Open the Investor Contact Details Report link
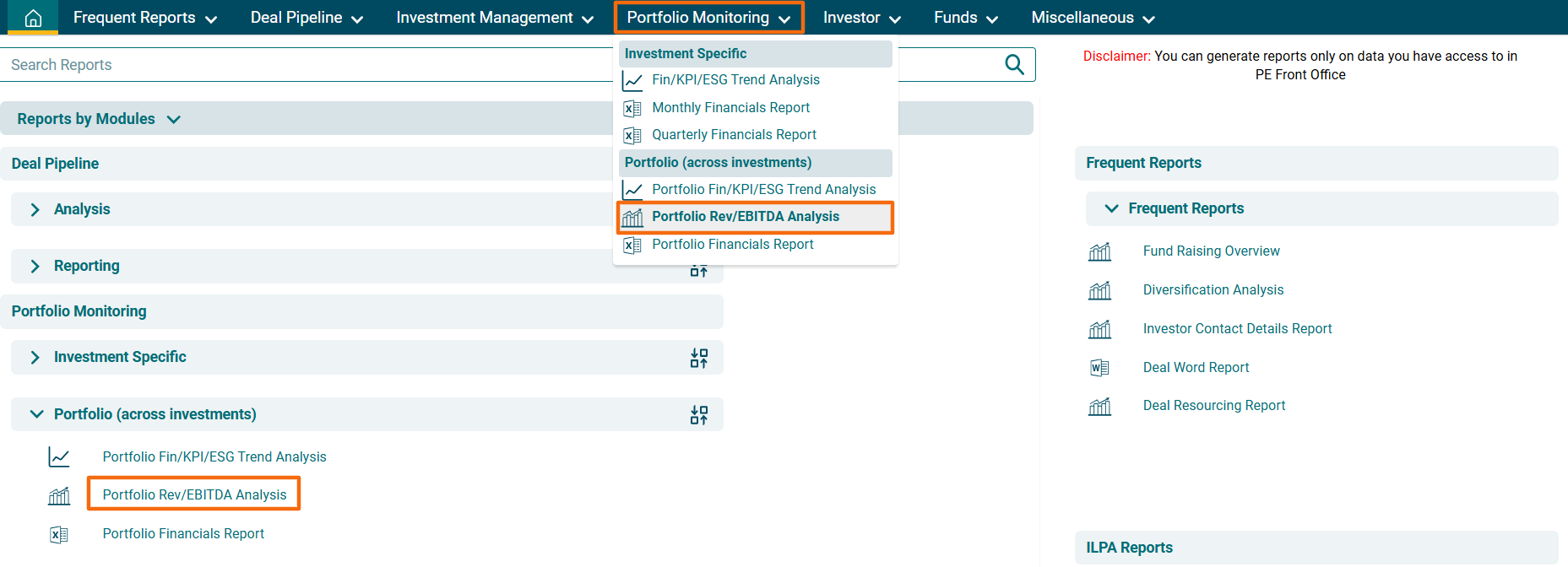1568x567 pixels. pyautogui.click(x=1237, y=329)
